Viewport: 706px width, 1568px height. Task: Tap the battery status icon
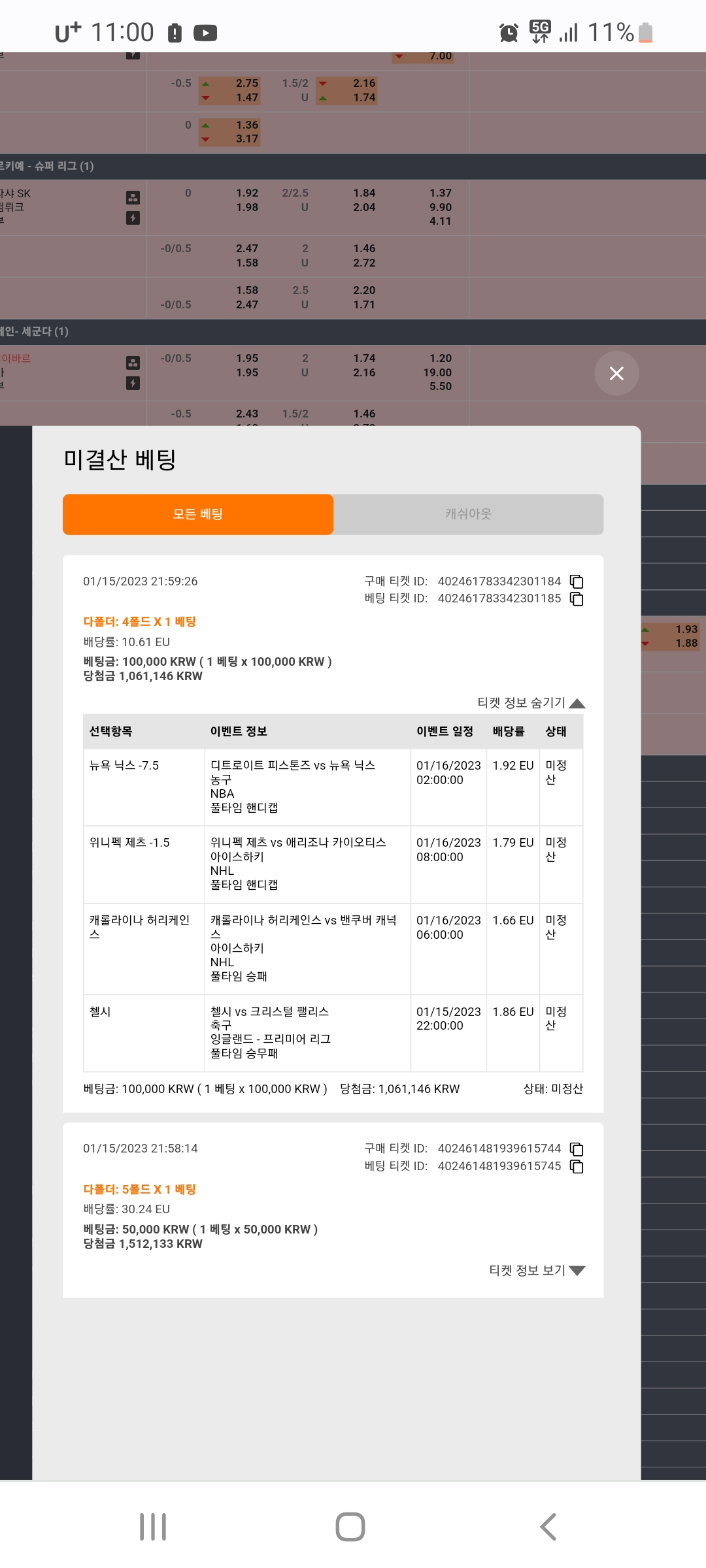coord(645,32)
